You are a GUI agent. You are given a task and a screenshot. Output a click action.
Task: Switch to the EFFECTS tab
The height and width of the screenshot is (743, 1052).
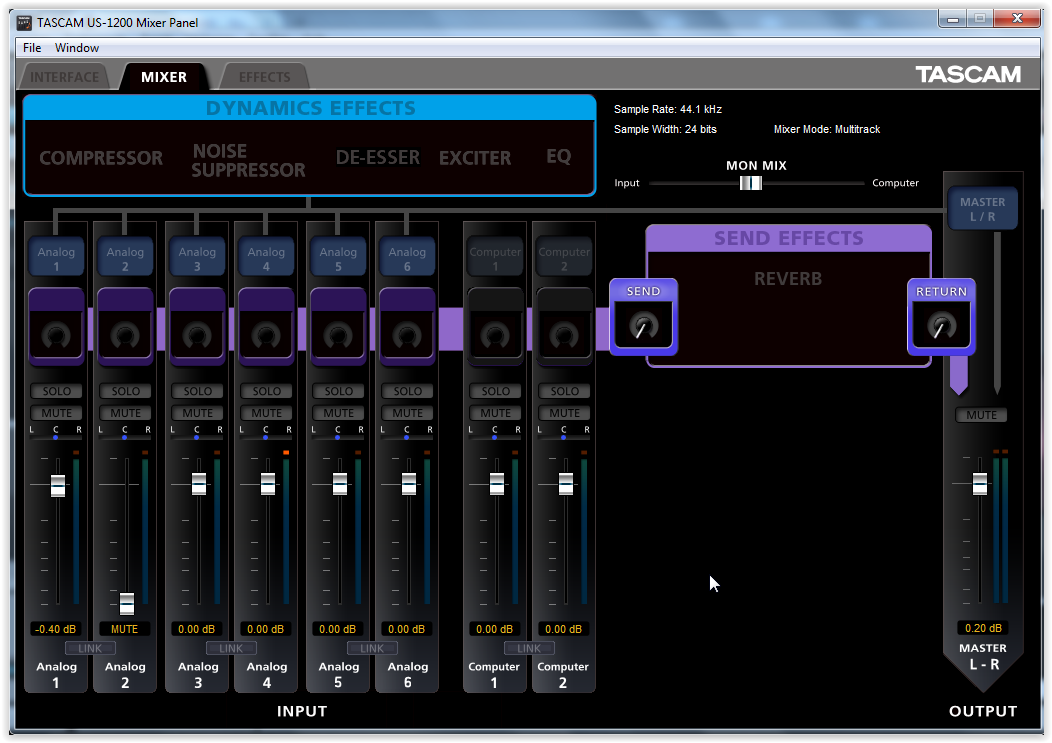(264, 77)
